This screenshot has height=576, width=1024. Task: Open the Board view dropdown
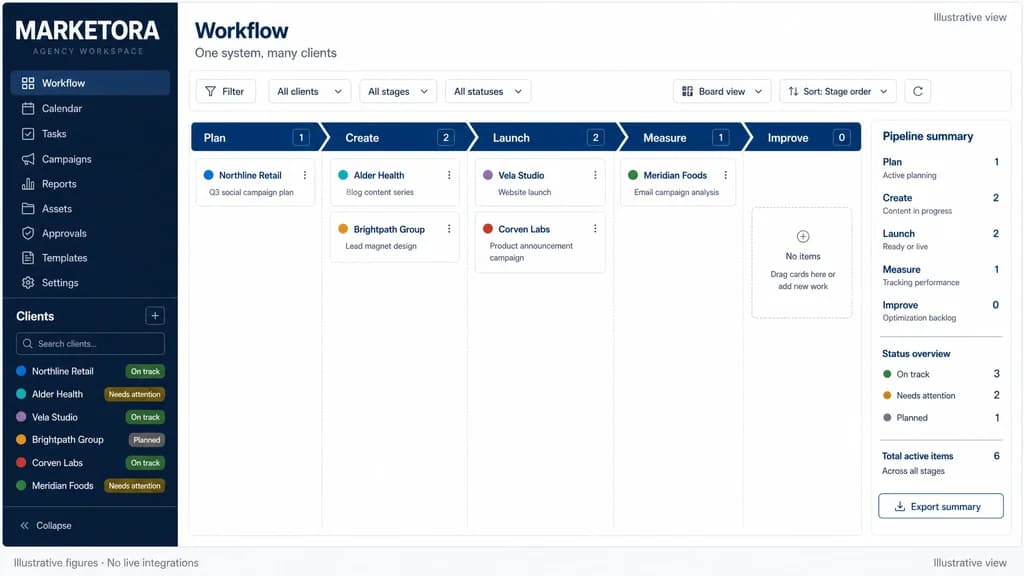click(x=722, y=91)
